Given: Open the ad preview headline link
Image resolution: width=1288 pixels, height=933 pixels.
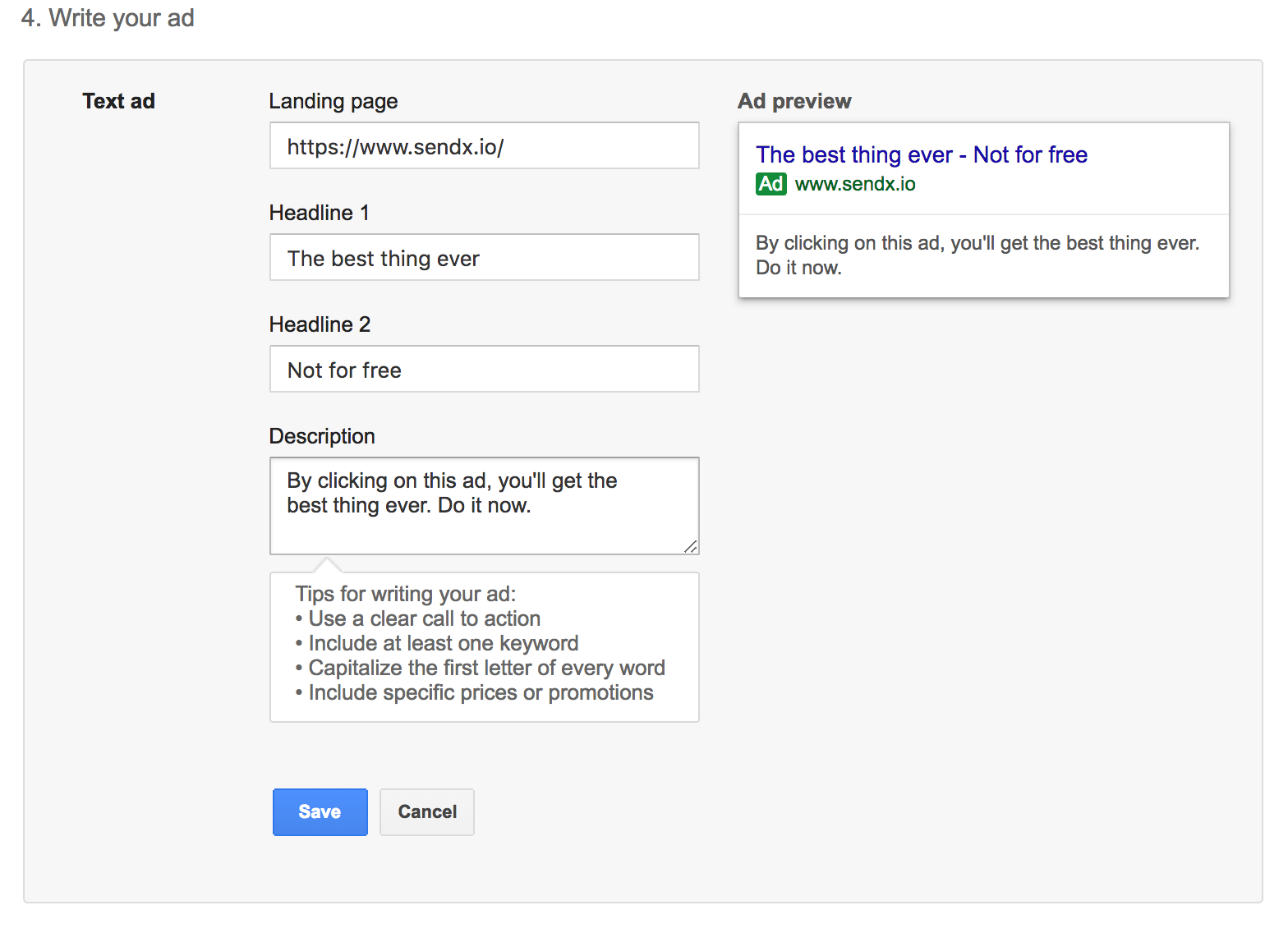Looking at the screenshot, I should (x=921, y=154).
